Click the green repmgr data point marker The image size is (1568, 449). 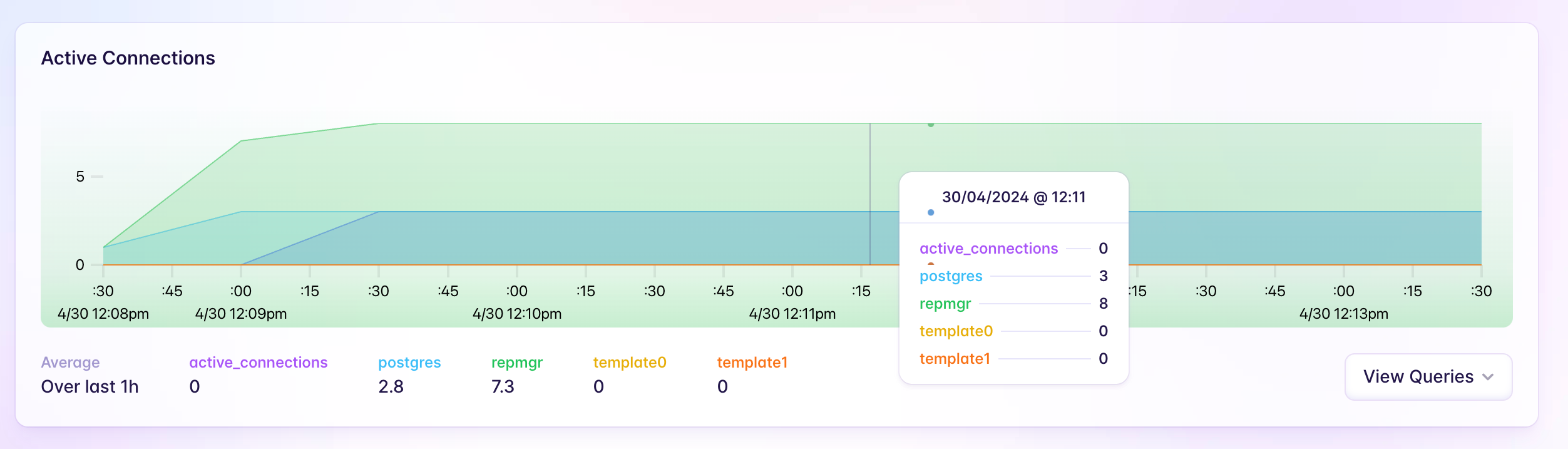[x=931, y=125]
